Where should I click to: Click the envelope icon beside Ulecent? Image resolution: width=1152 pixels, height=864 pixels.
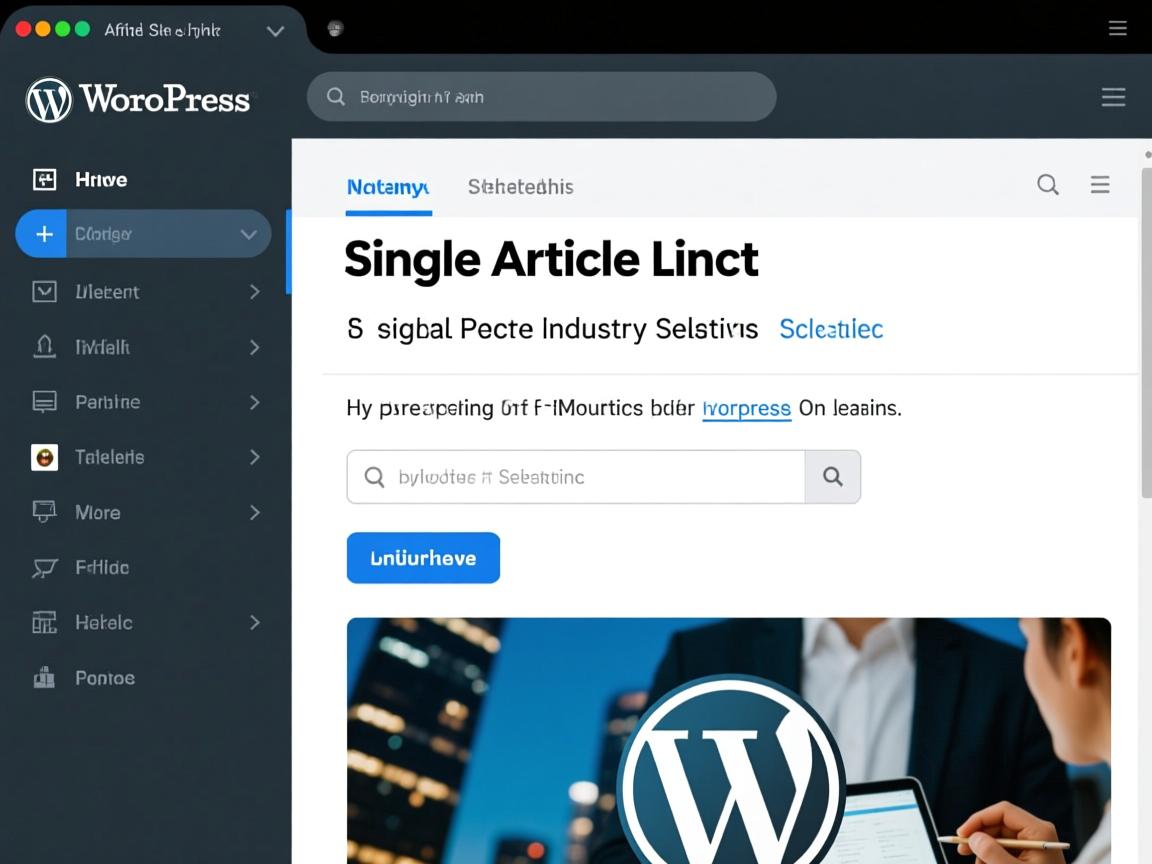tap(44, 292)
